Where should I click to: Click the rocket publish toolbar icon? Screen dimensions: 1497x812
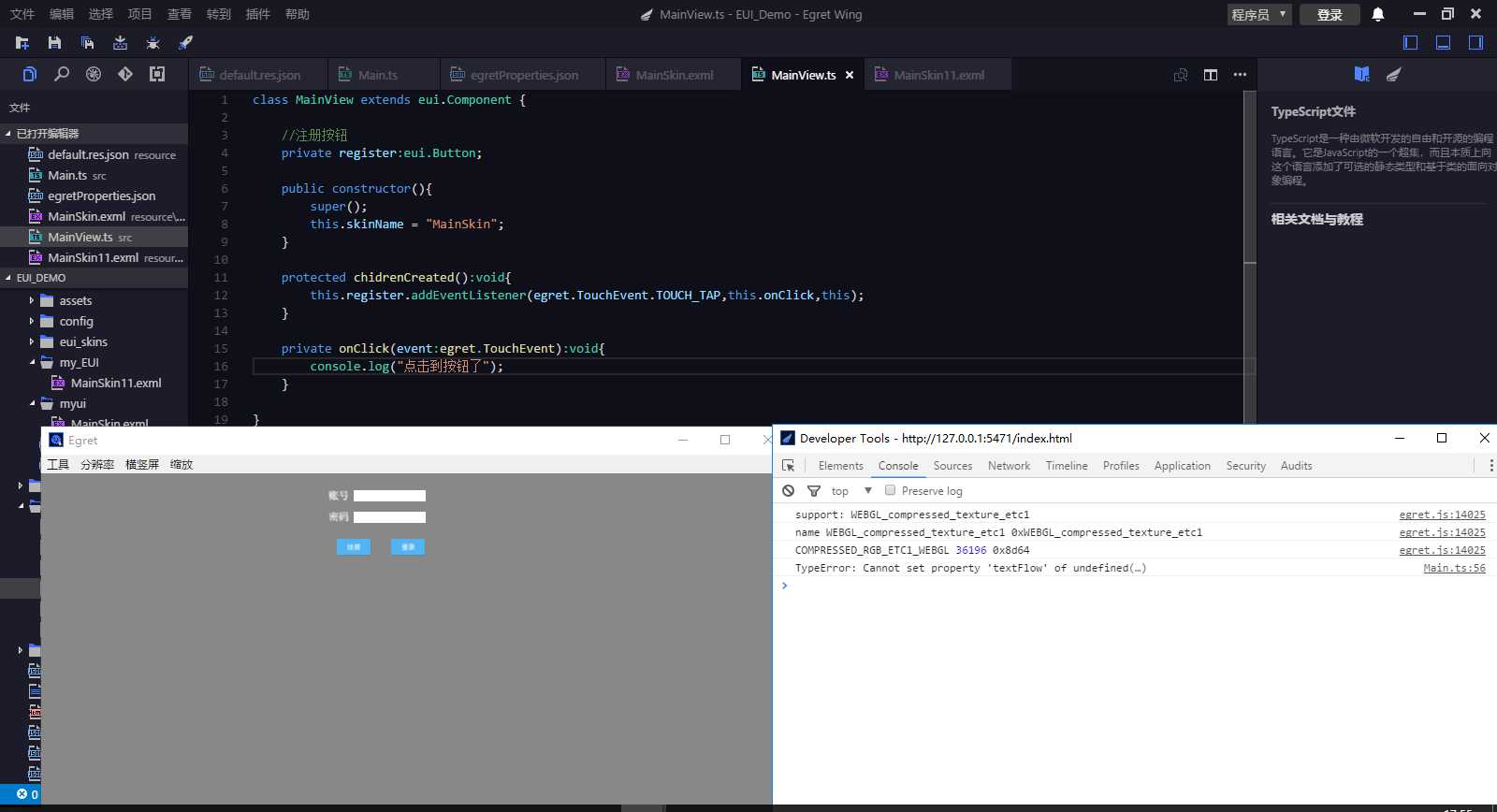[185, 43]
